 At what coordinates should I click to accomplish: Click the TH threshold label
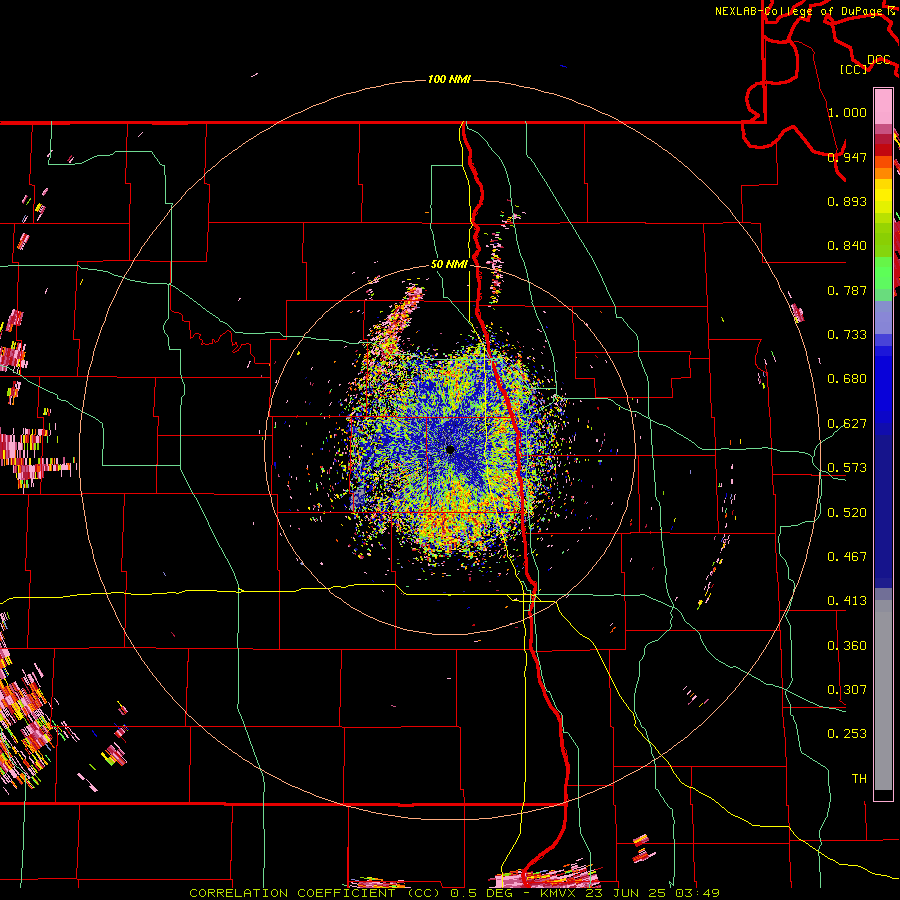[859, 779]
